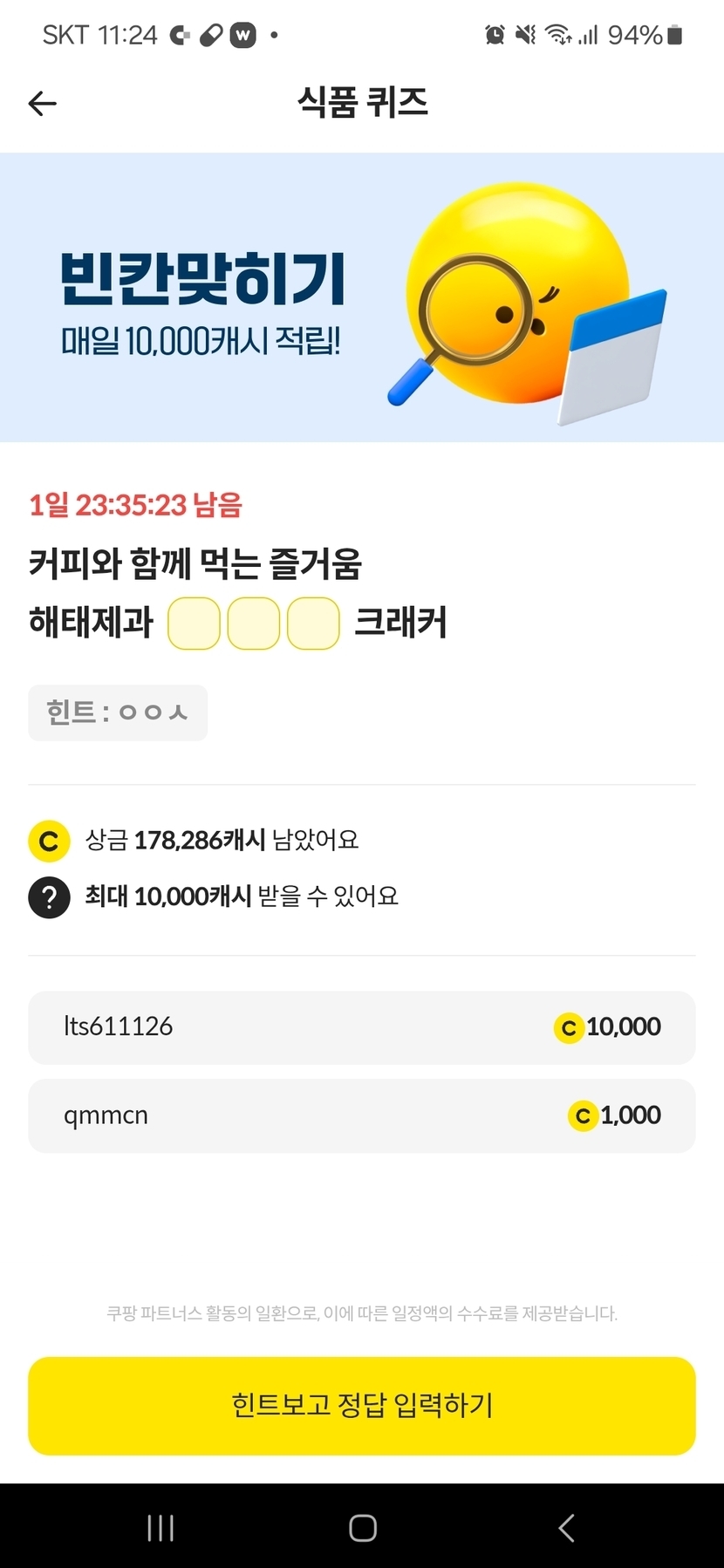Tap the first empty answer blank box
The image size is (724, 1568).
[x=194, y=624]
